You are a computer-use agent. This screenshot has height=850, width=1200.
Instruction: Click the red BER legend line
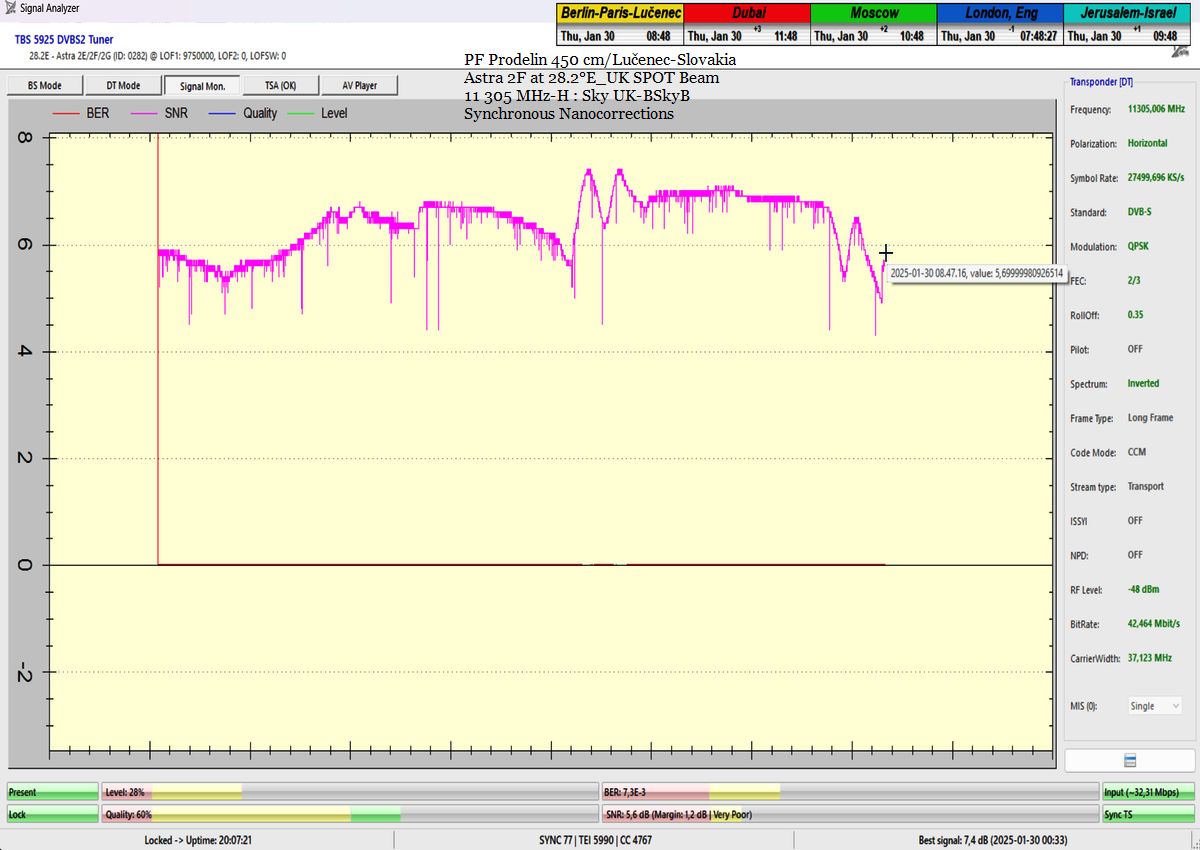[65, 113]
